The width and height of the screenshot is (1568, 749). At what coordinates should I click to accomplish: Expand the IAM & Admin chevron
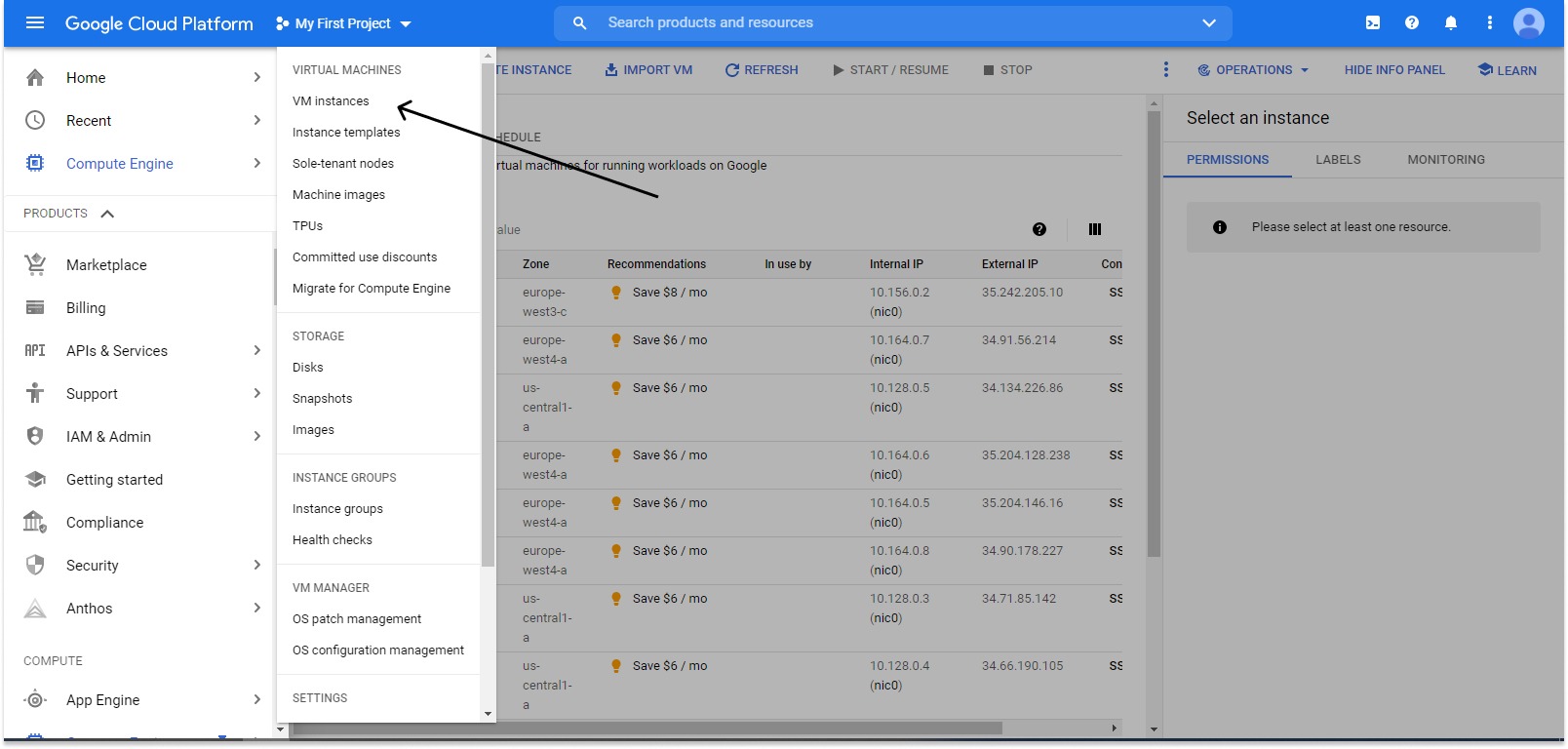(x=256, y=436)
